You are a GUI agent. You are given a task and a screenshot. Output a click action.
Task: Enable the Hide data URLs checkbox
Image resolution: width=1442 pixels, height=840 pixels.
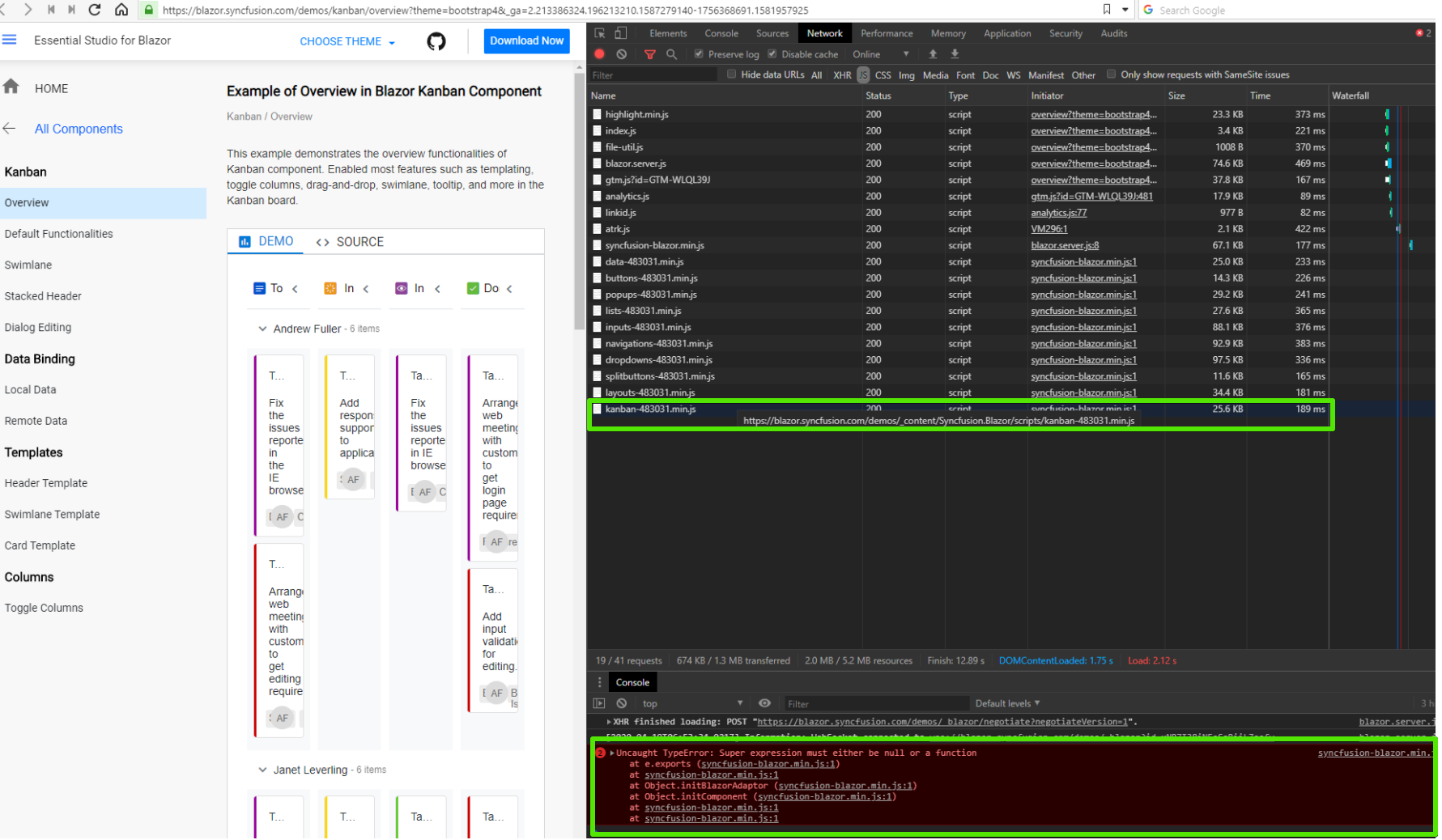[x=732, y=74]
